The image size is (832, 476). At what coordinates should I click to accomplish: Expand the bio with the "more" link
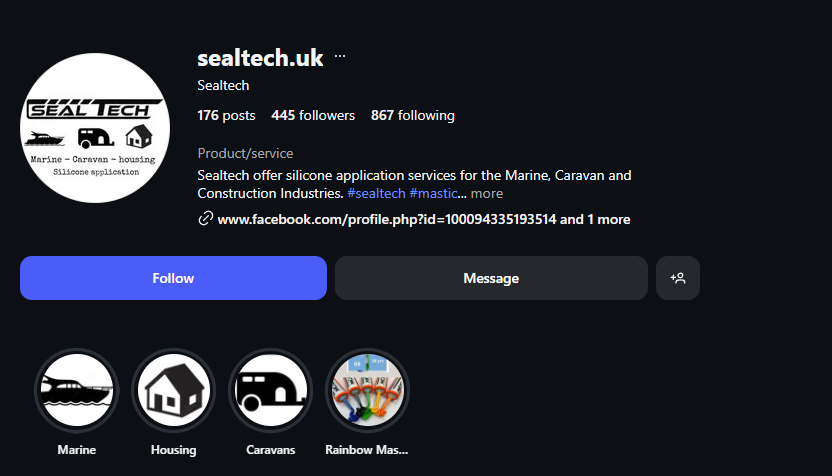[487, 193]
